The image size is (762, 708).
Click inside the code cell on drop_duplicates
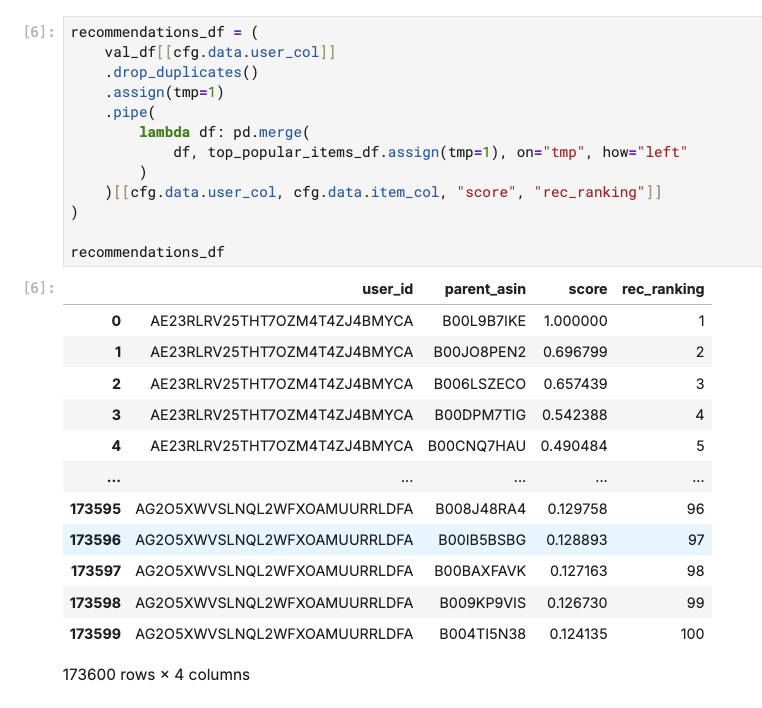(177, 72)
